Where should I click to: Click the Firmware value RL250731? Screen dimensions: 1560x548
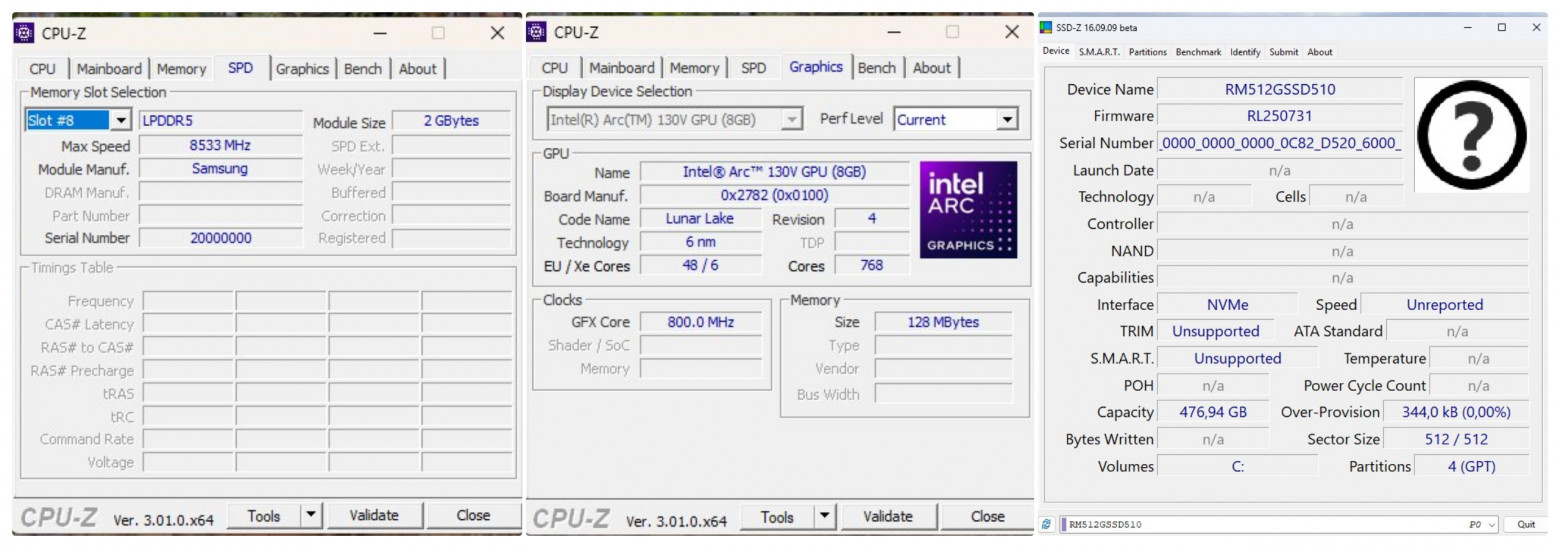(1280, 116)
